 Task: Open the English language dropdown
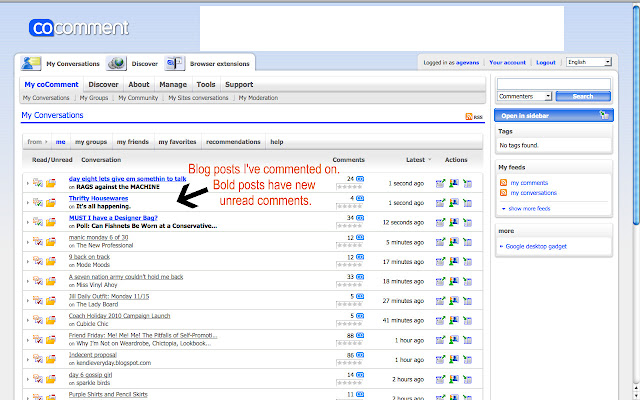pyautogui.click(x=589, y=62)
